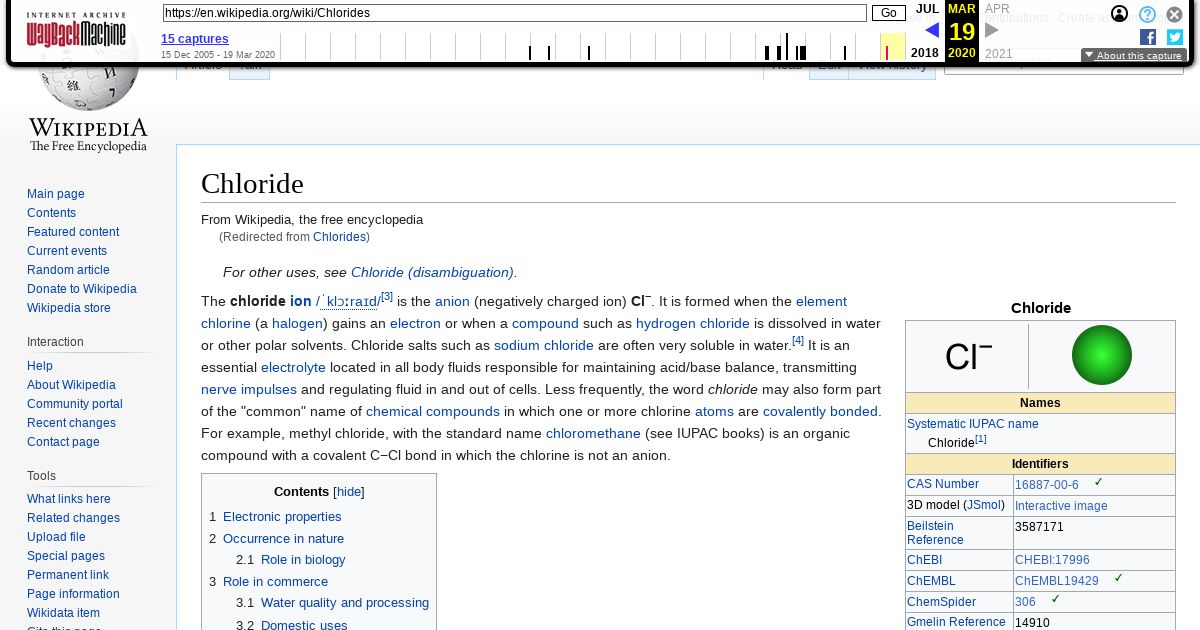Open the nerve impulses link
The image size is (1200, 630).
click(249, 389)
